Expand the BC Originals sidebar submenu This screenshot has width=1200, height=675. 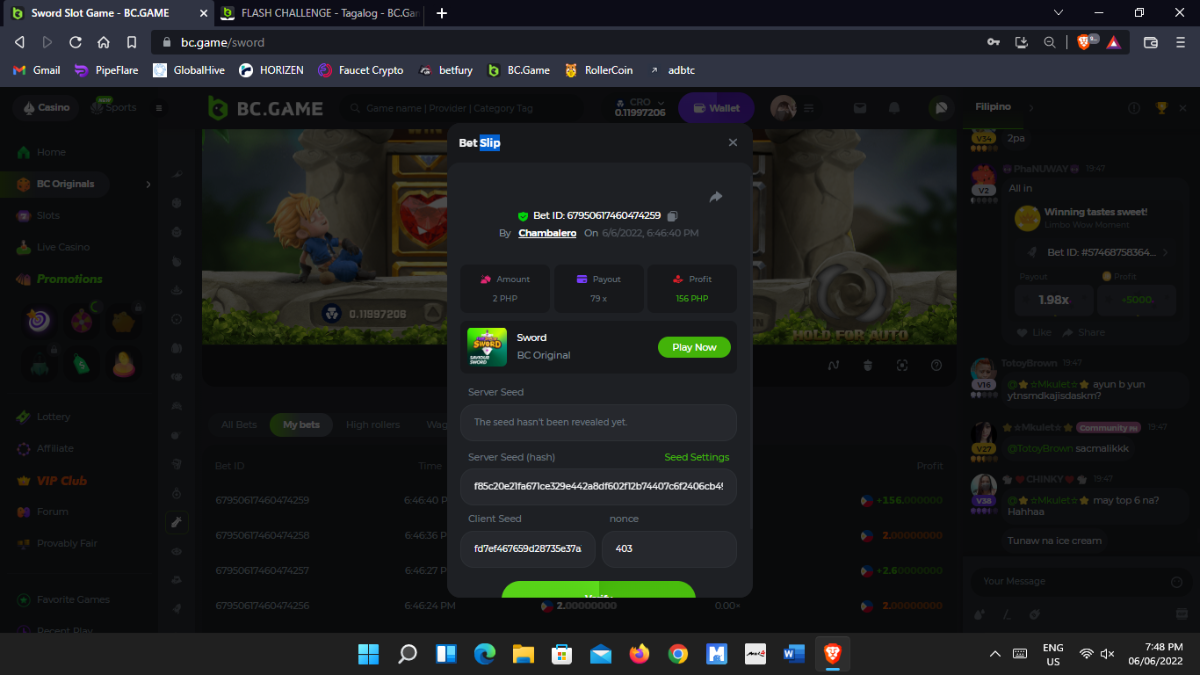(148, 184)
